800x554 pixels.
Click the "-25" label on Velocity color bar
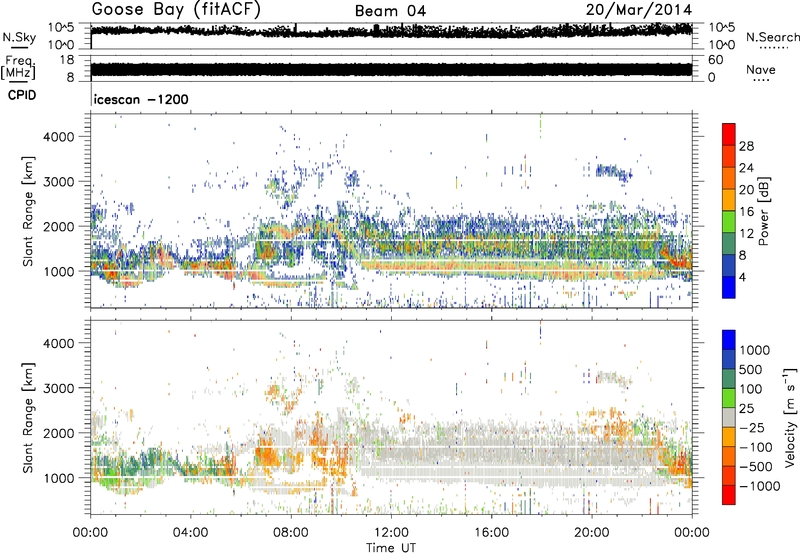coord(751,427)
